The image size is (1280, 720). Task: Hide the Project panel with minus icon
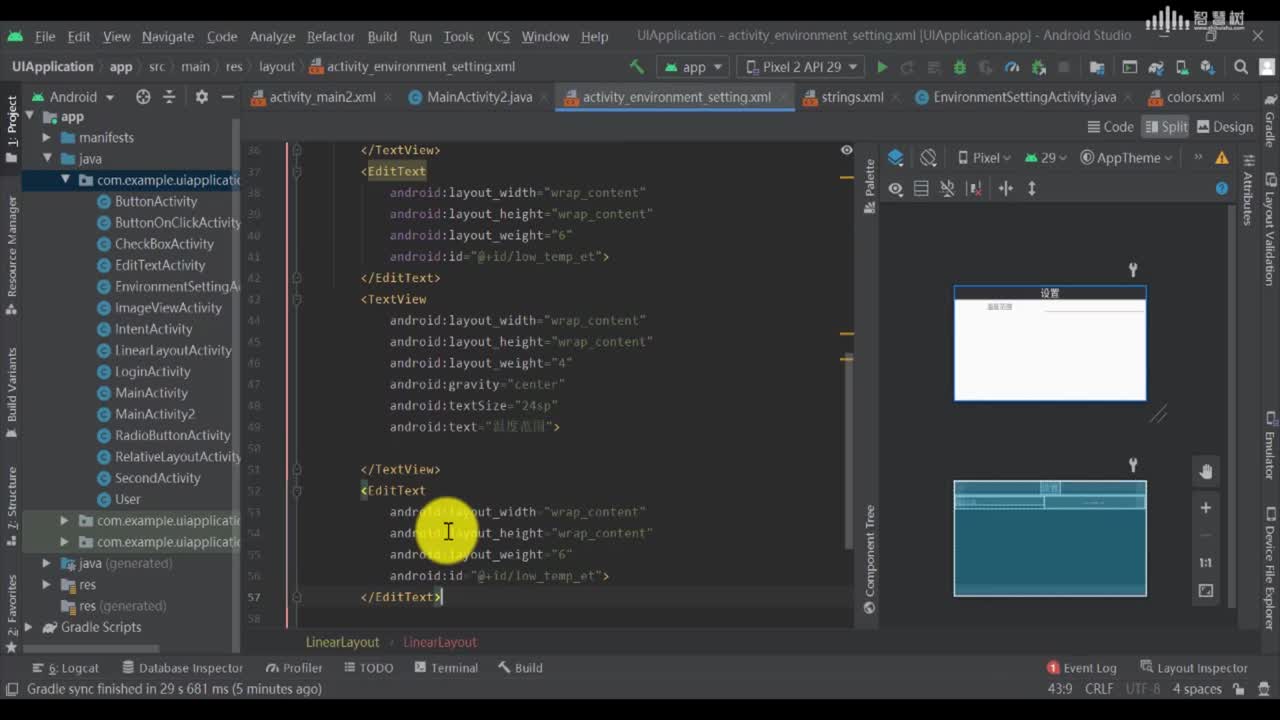point(227,97)
